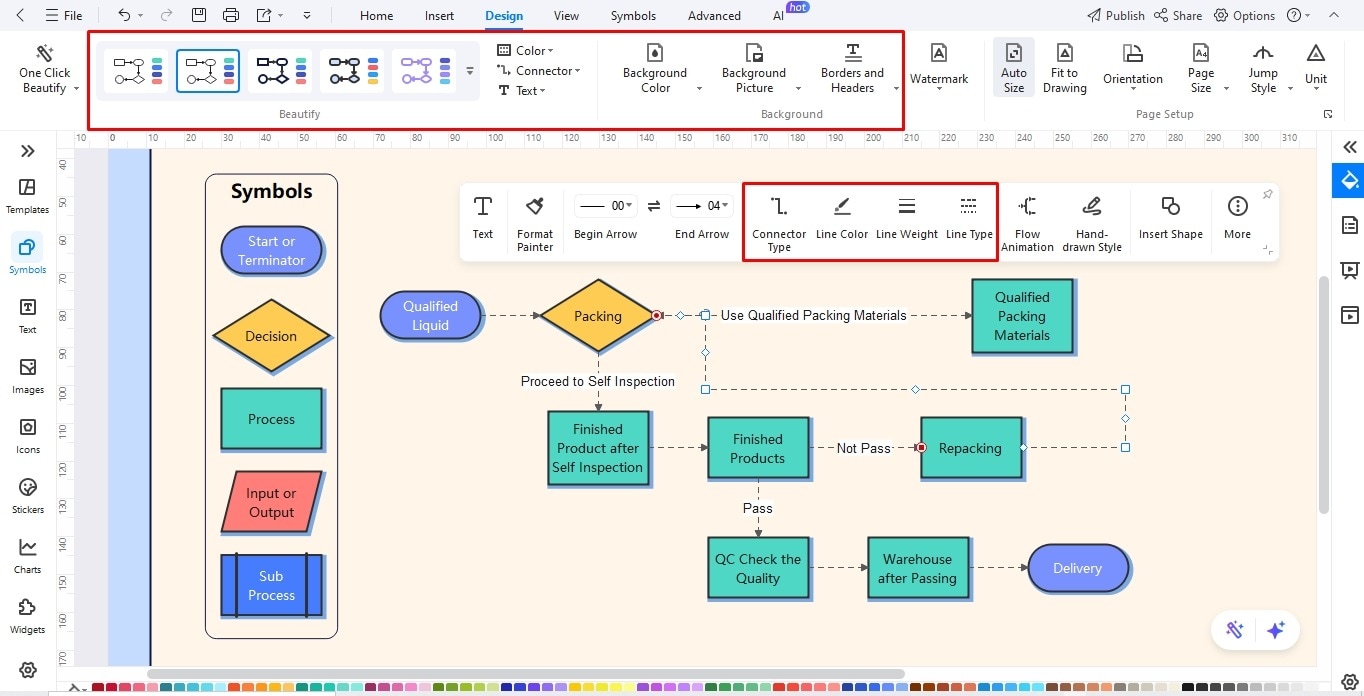Viewport: 1364px width, 696px height.
Task: Open the Templates sidebar panel
Action: click(x=27, y=196)
